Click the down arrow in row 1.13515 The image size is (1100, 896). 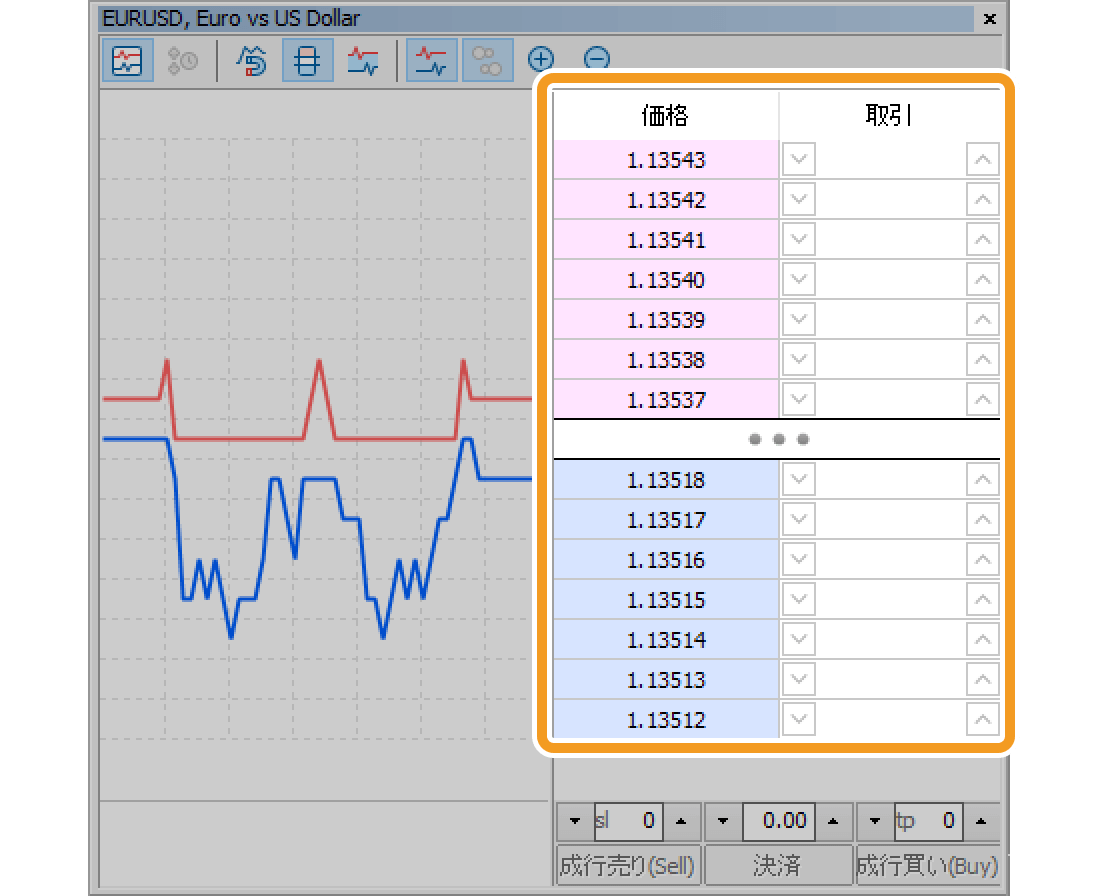pos(798,599)
